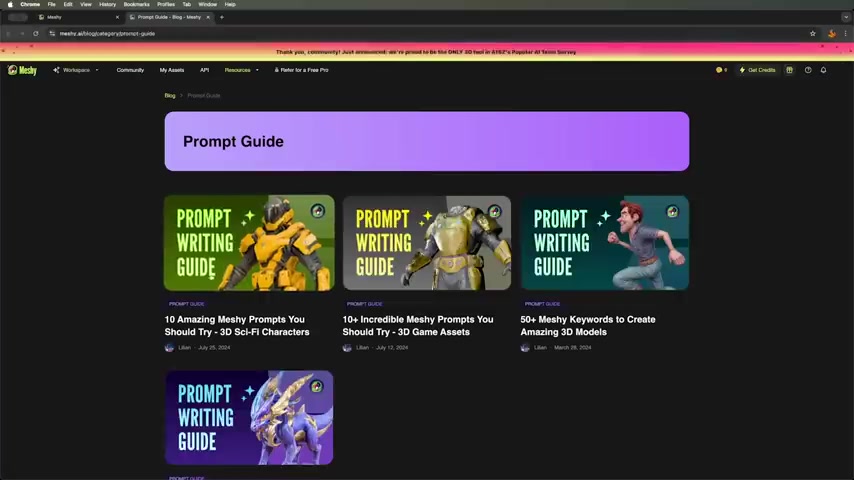Click the gift box icon in navbar
Image resolution: width=854 pixels, height=480 pixels.
tap(789, 70)
